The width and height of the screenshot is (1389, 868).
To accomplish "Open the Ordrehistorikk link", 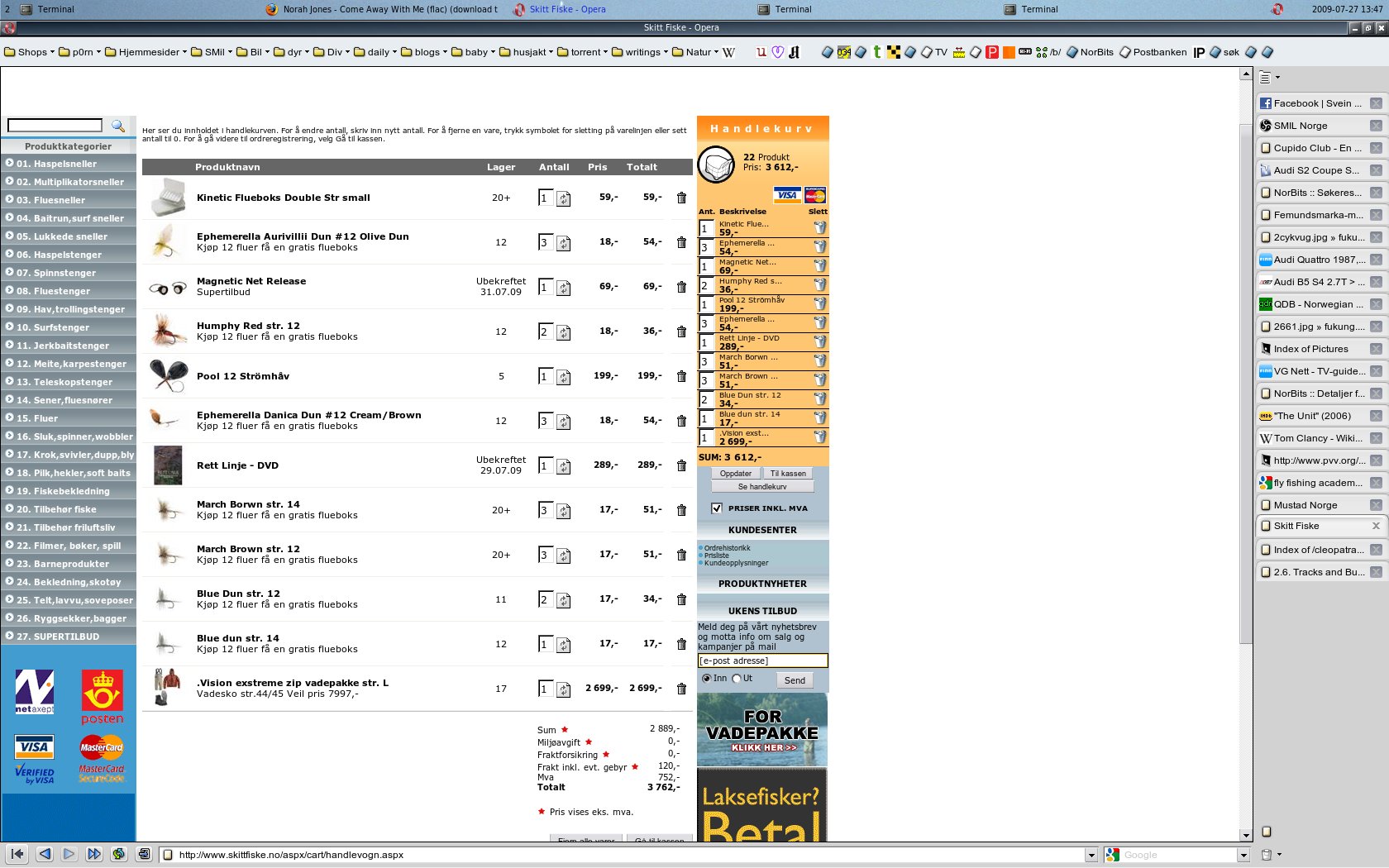I will [x=728, y=548].
